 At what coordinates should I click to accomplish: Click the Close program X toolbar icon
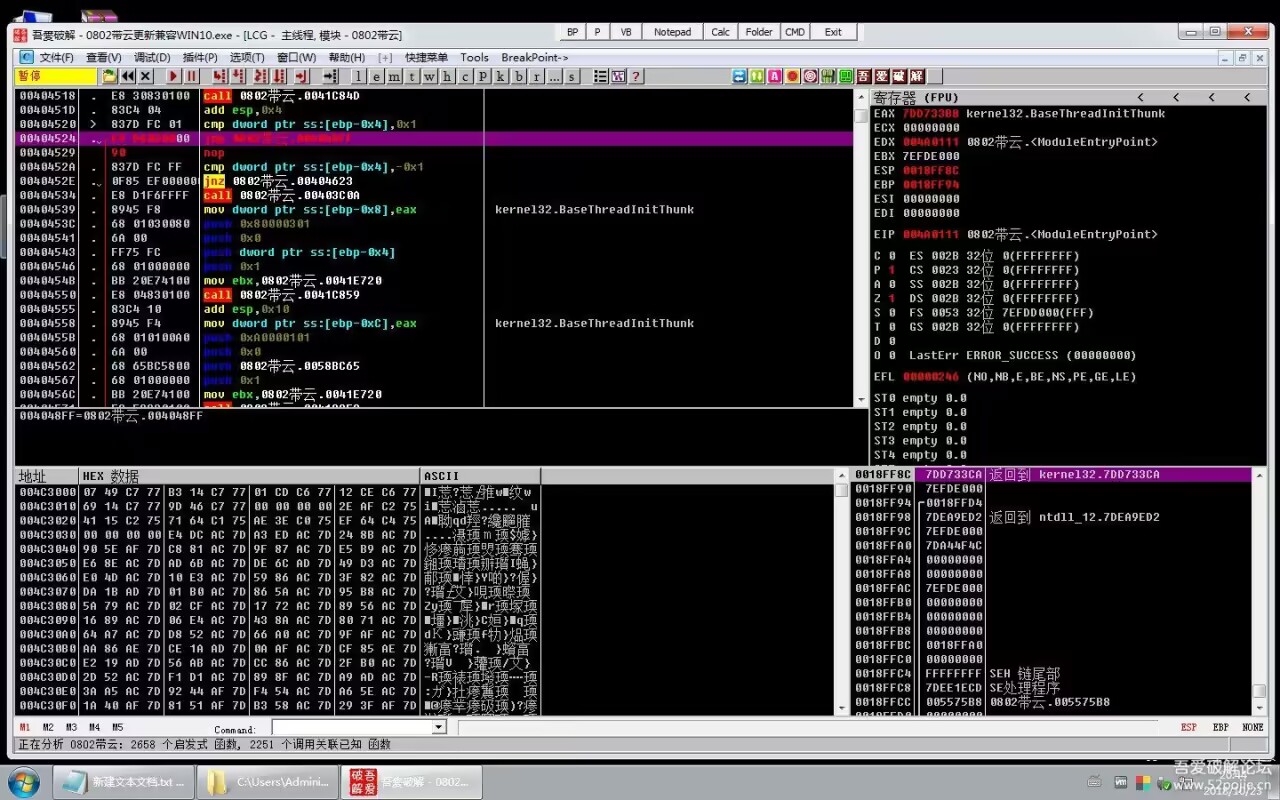(145, 76)
